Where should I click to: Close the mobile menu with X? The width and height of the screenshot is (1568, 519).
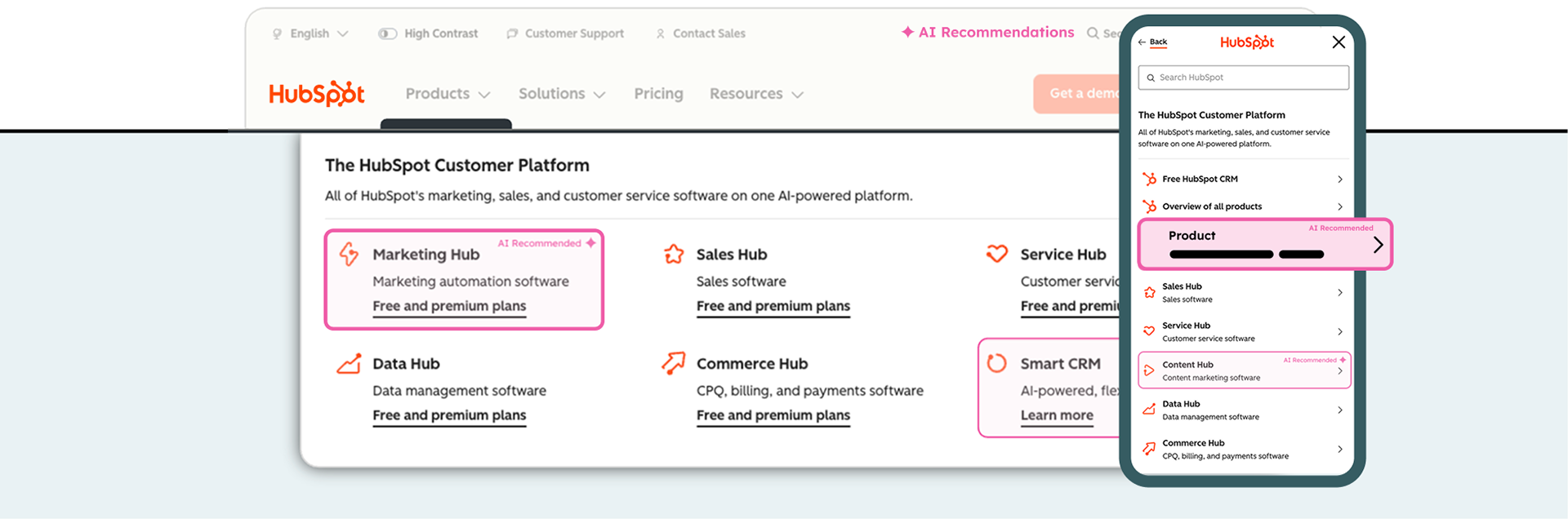(1339, 42)
